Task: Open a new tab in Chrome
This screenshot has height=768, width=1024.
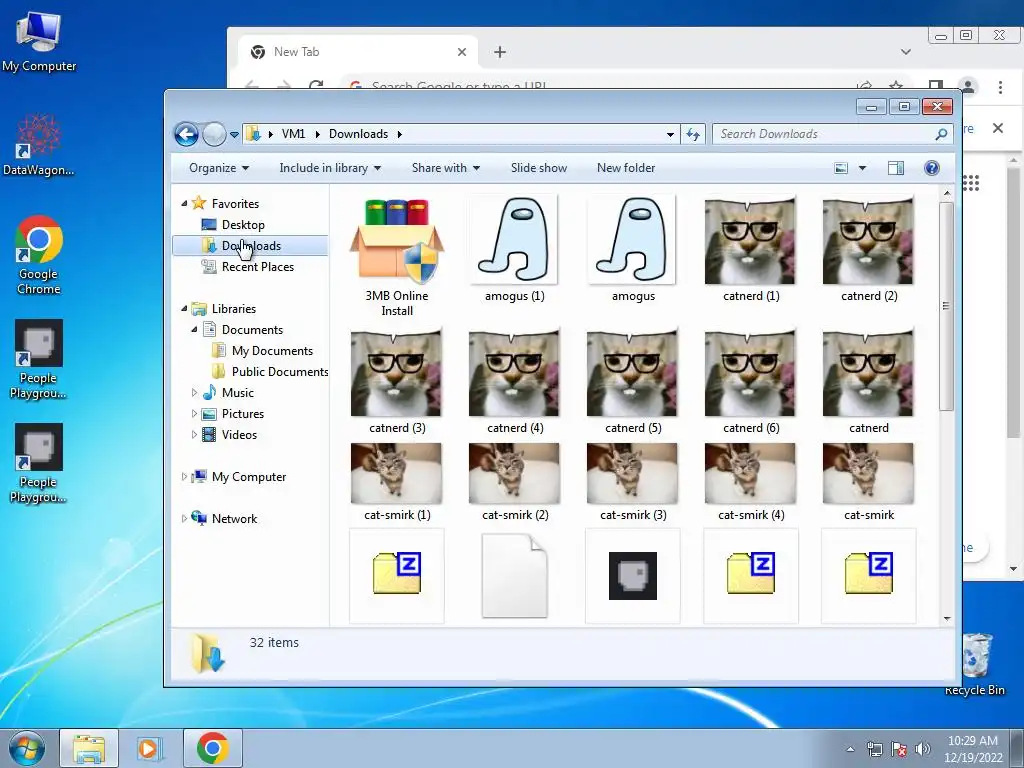Action: [500, 52]
